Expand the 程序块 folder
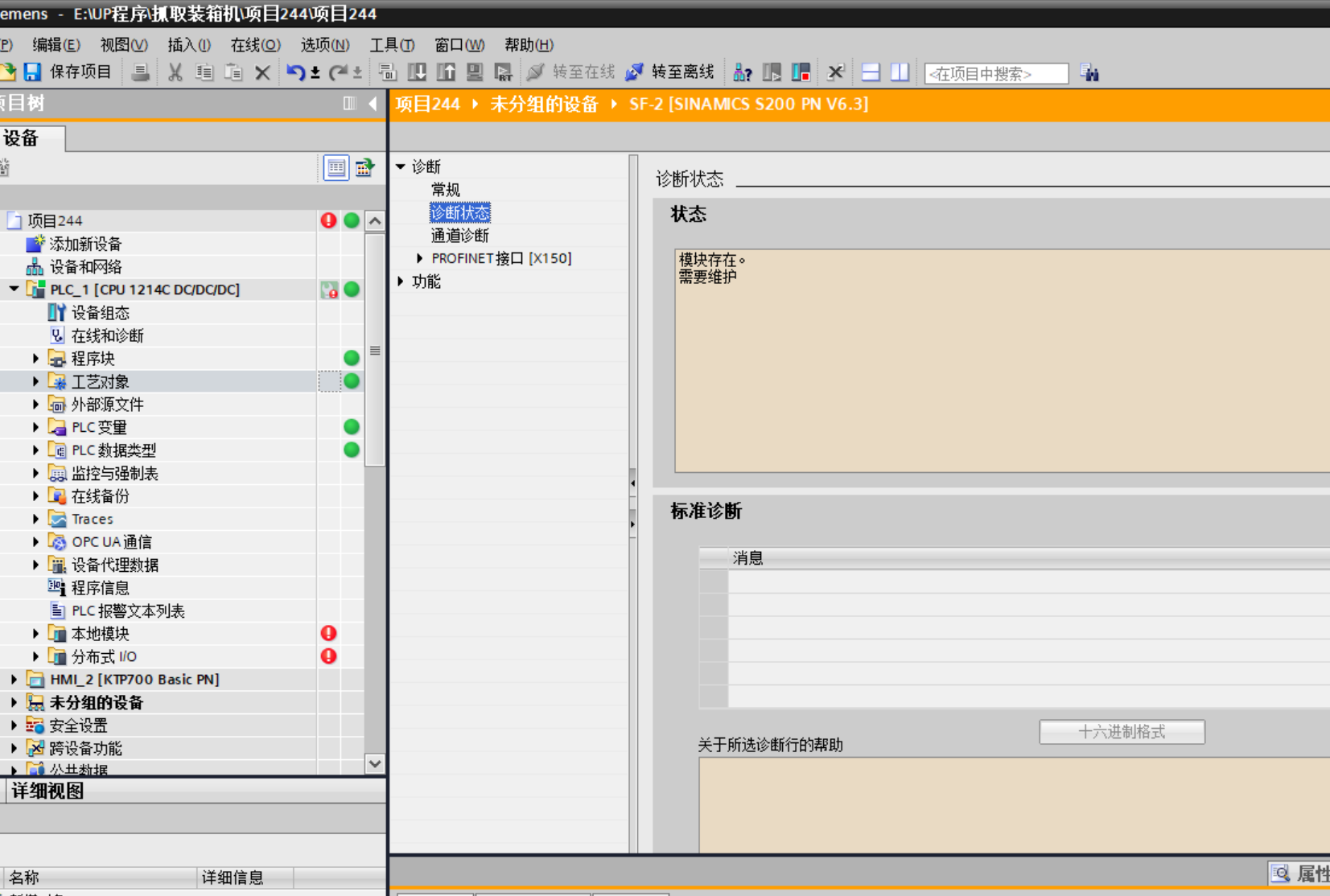 [x=35, y=359]
